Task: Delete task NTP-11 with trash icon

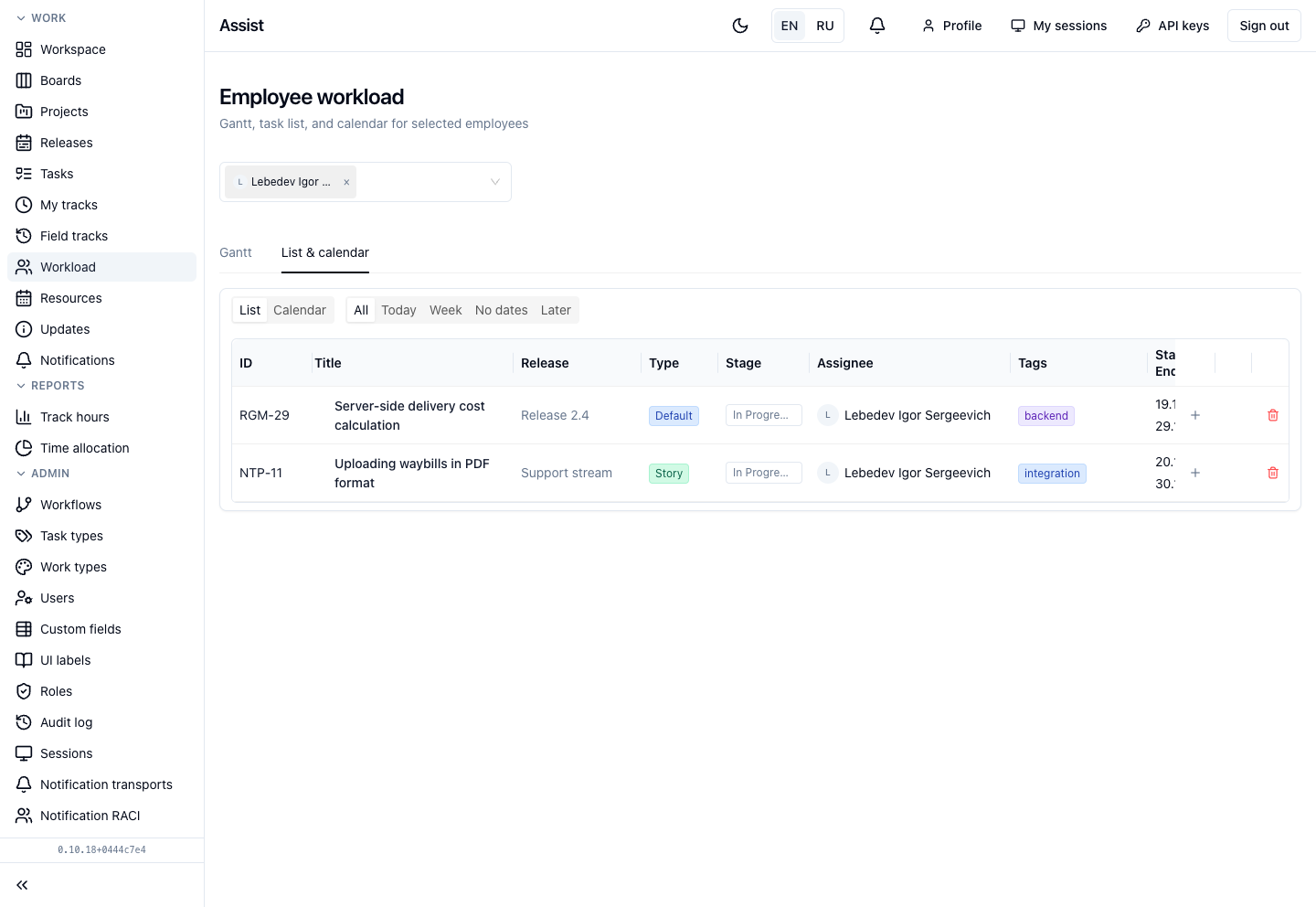Action: coord(1273,473)
